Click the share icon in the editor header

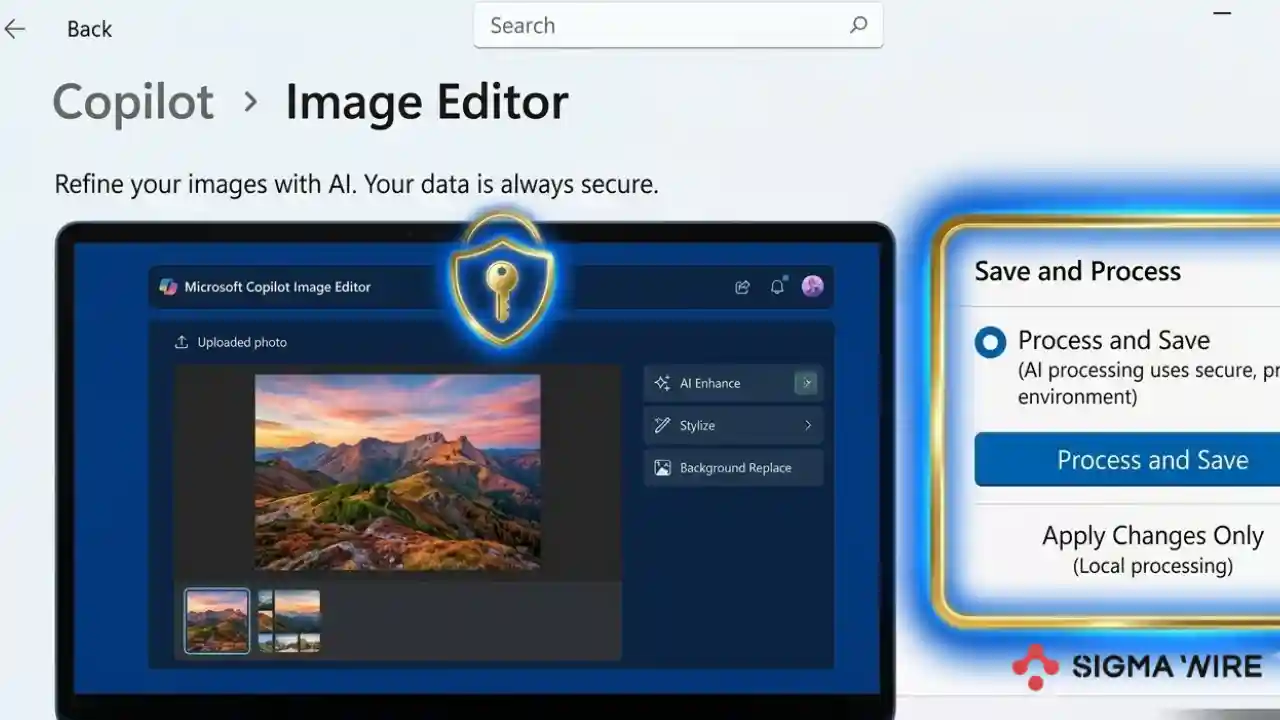coord(742,287)
